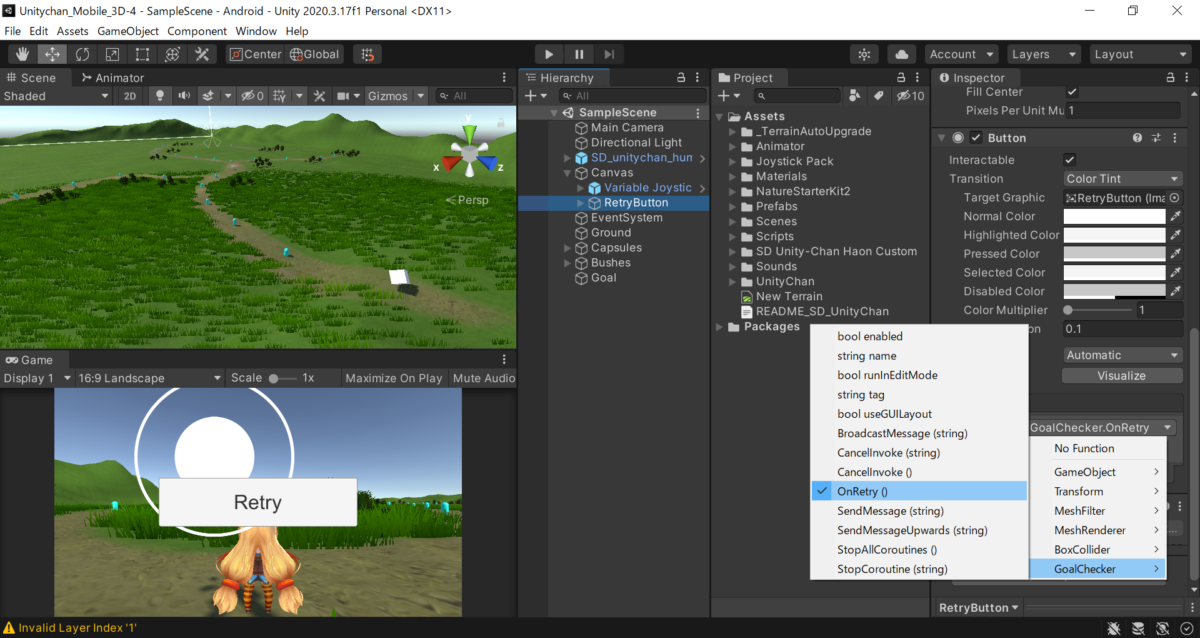
Task: Open Target Graphic object picker
Action: [x=1174, y=198]
